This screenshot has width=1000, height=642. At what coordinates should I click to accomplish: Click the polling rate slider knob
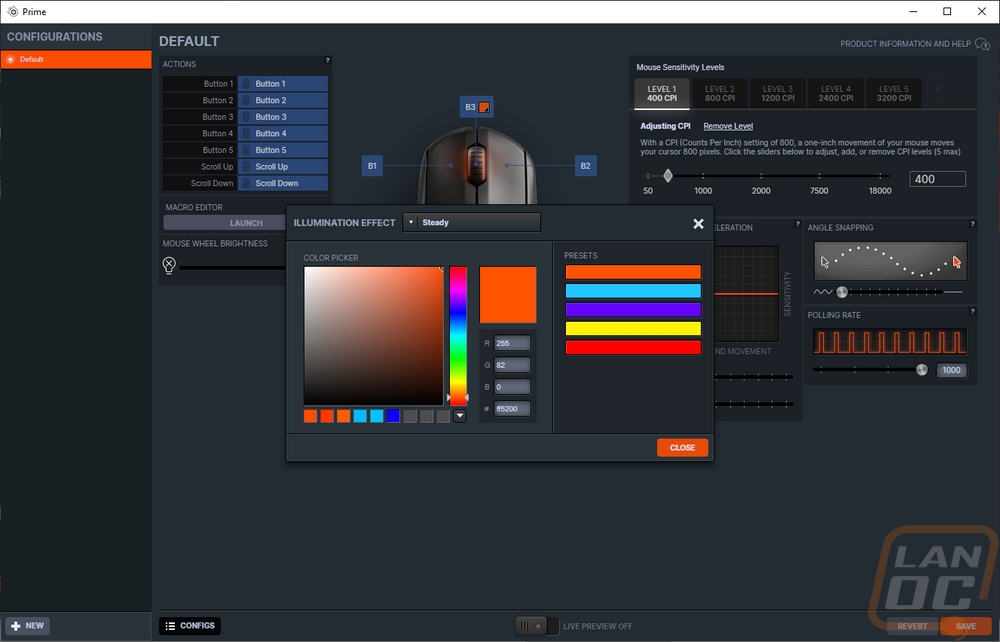[922, 370]
